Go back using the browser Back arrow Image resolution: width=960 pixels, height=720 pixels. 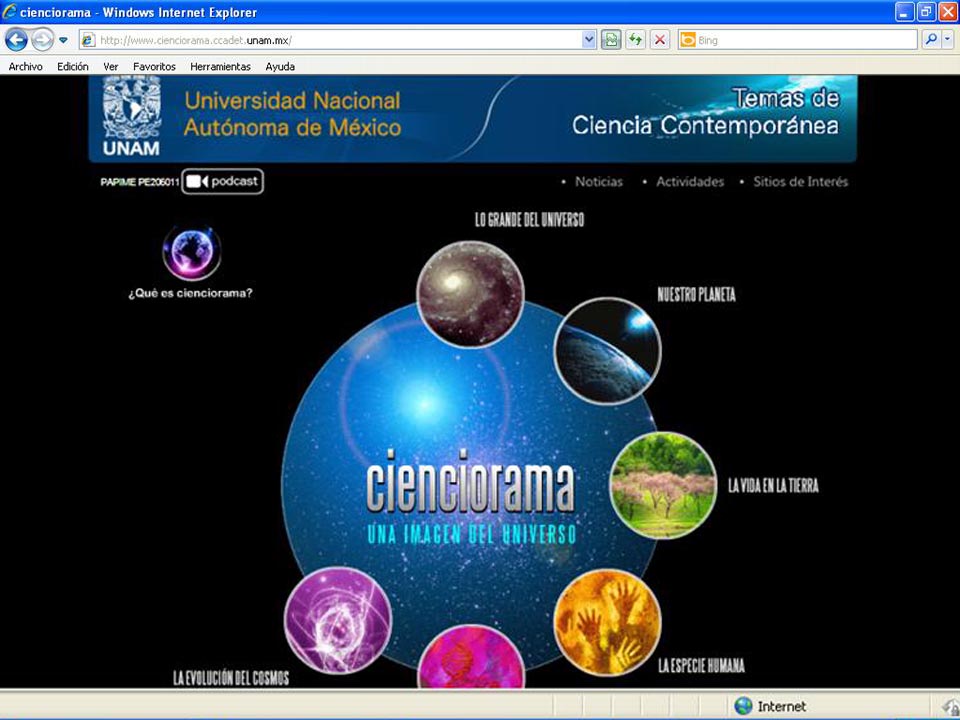coord(16,40)
